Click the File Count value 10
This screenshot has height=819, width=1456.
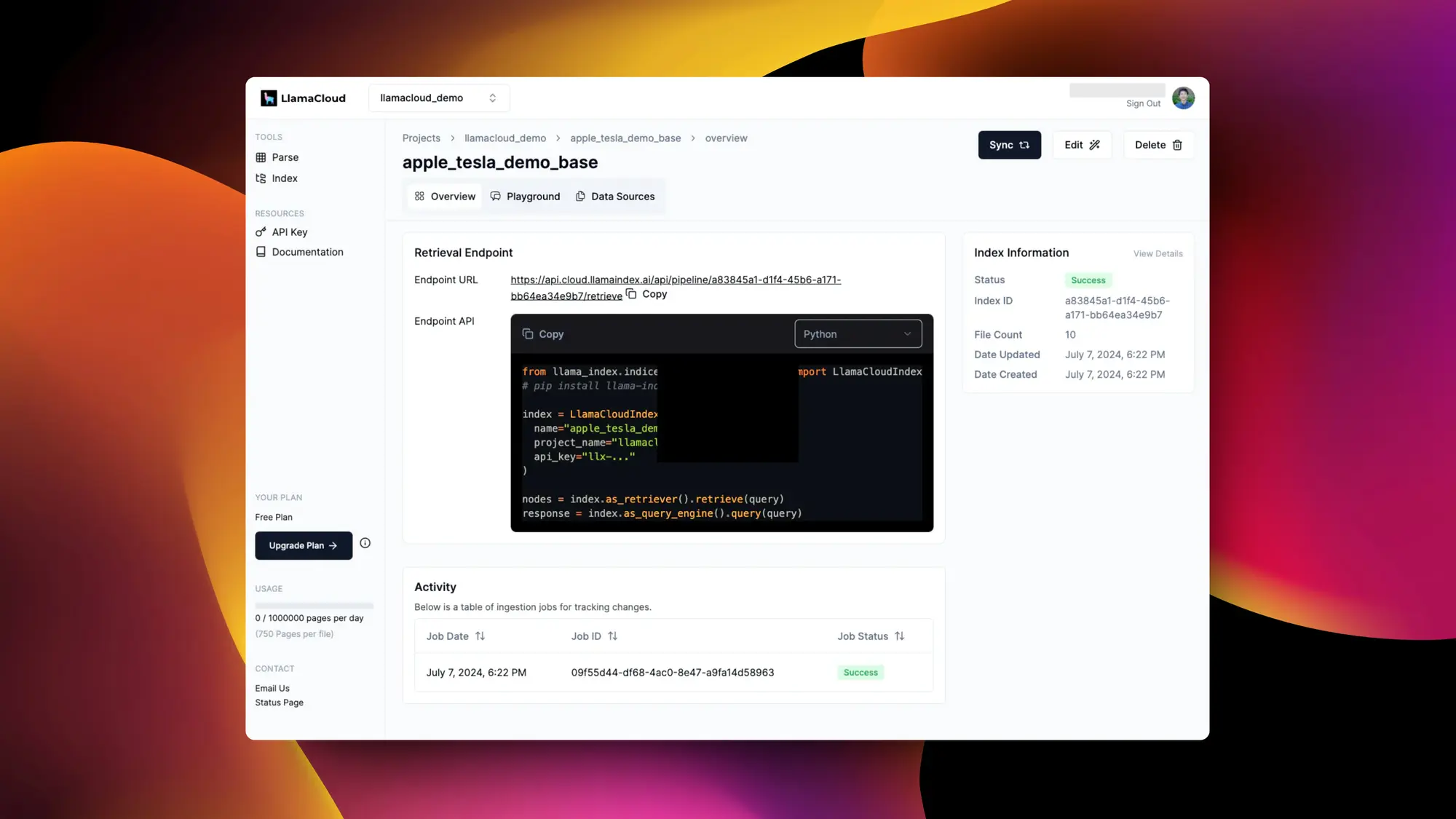pyautogui.click(x=1070, y=335)
